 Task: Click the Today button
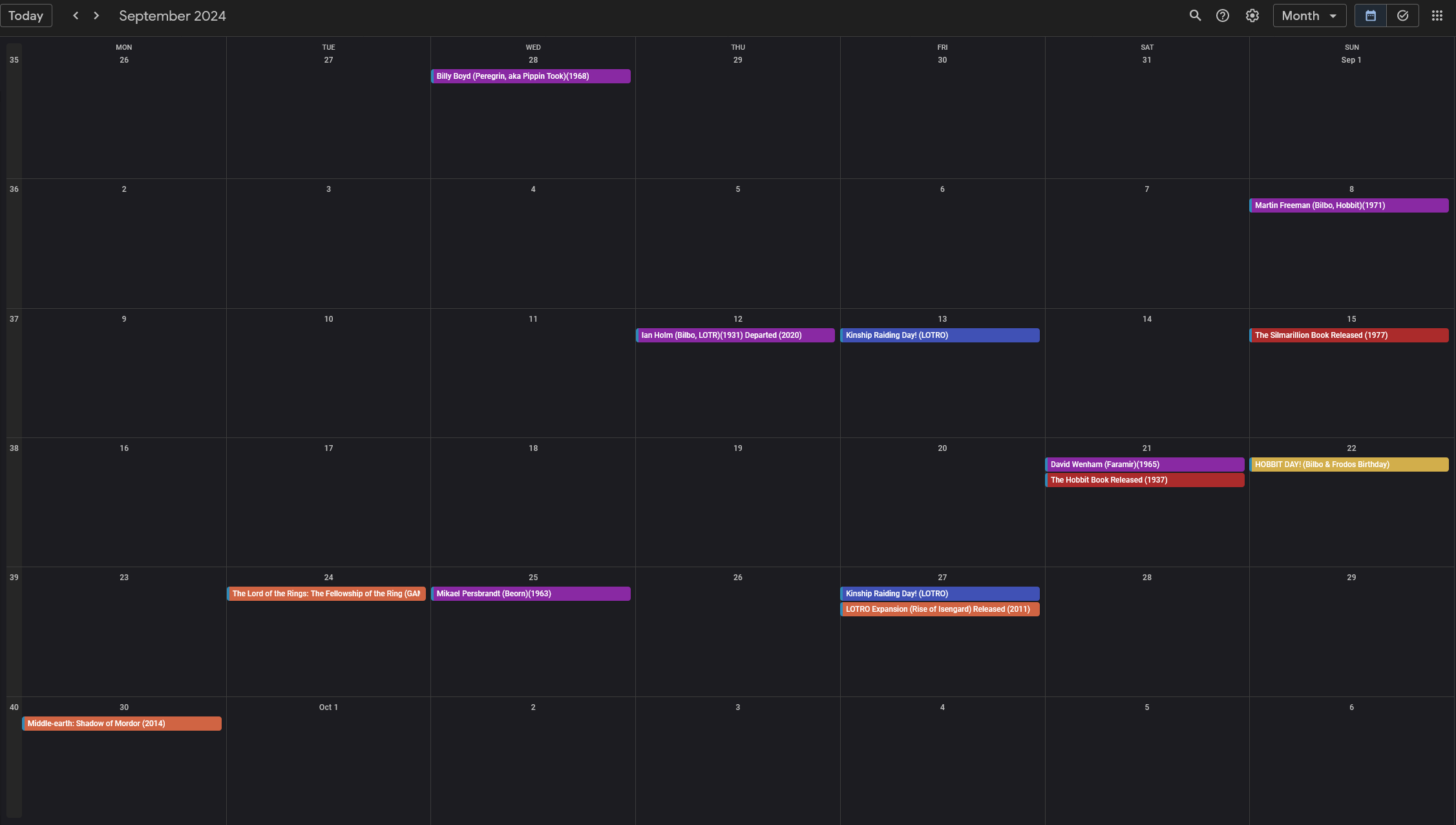pyautogui.click(x=26, y=16)
